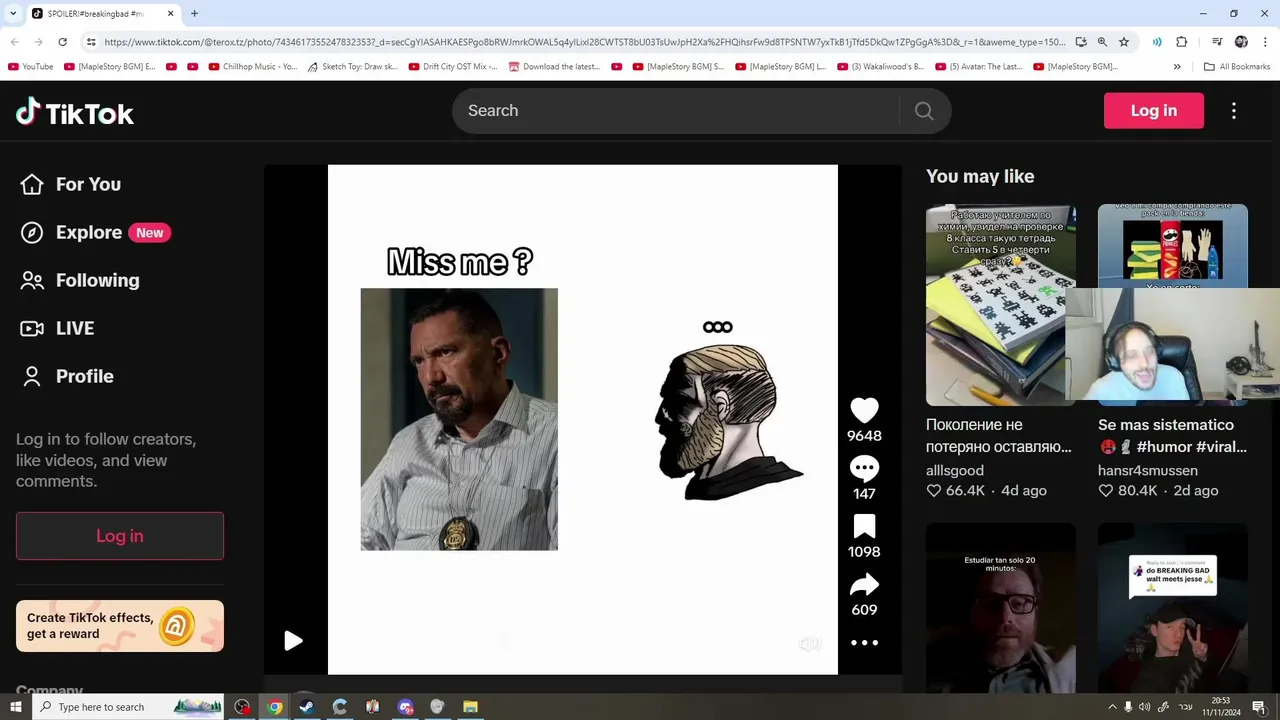Click the Windows taskbar search box
Screen dimensions: 1280x720
(x=130, y=707)
